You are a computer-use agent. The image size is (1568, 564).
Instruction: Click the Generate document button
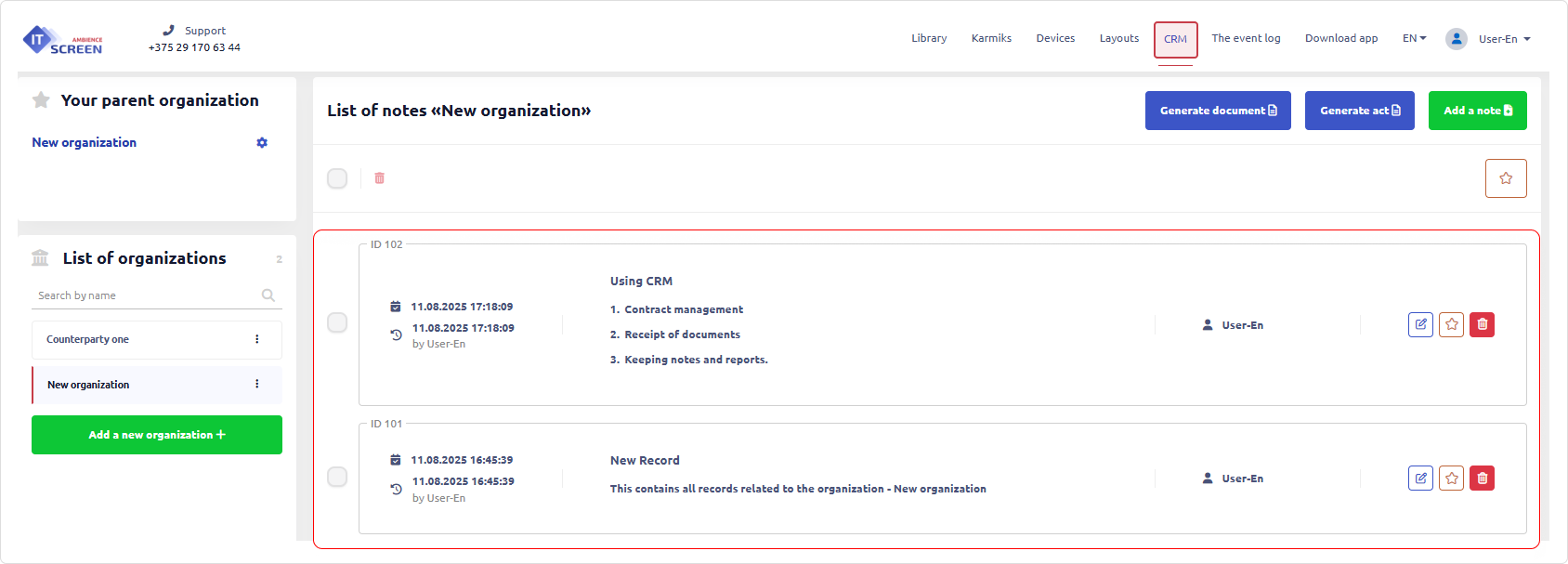[x=1217, y=111]
